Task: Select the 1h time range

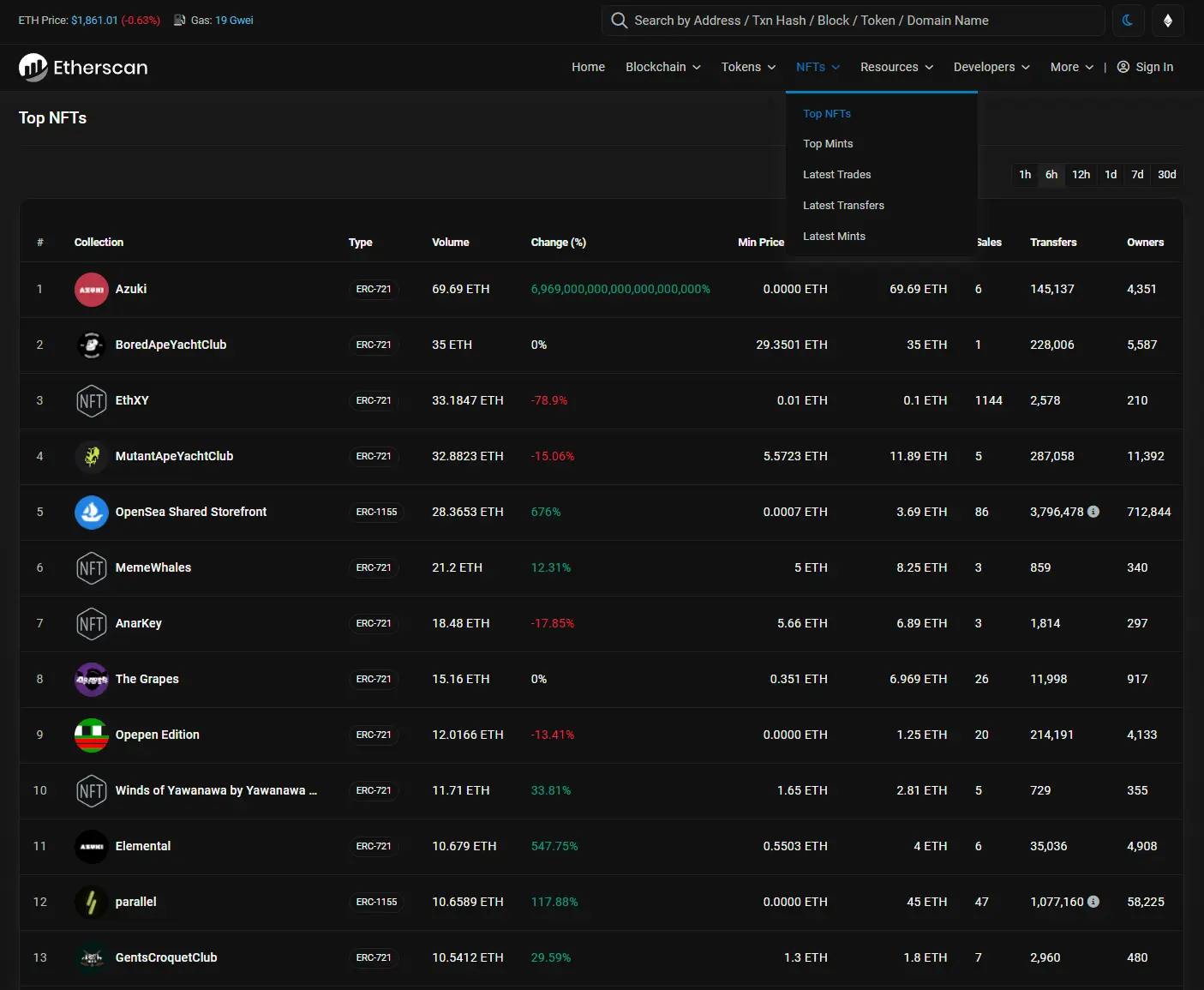Action: pyautogui.click(x=1025, y=175)
